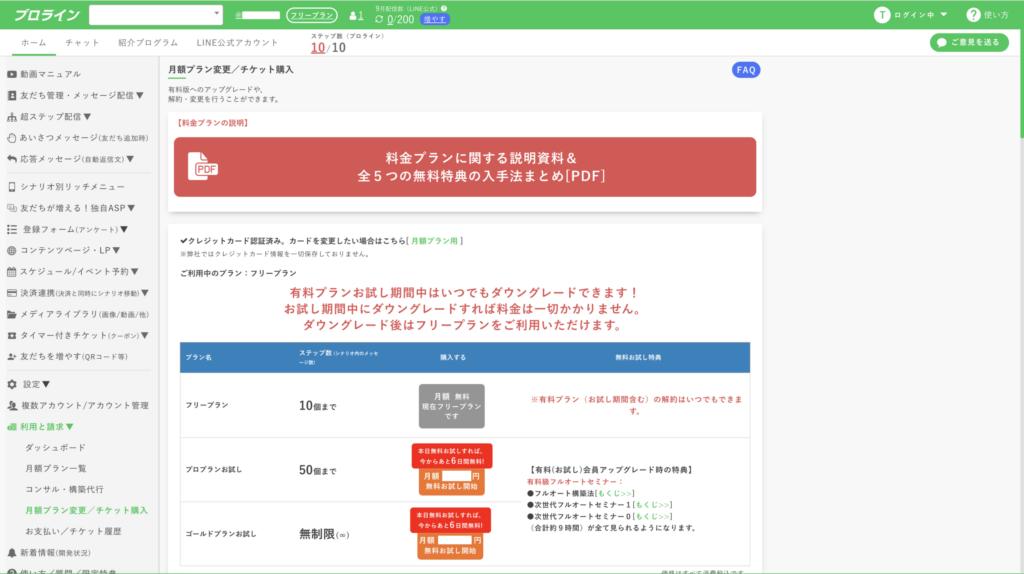Click the scenario rich menu phone icon
The height and width of the screenshot is (574, 1024).
click(12, 187)
